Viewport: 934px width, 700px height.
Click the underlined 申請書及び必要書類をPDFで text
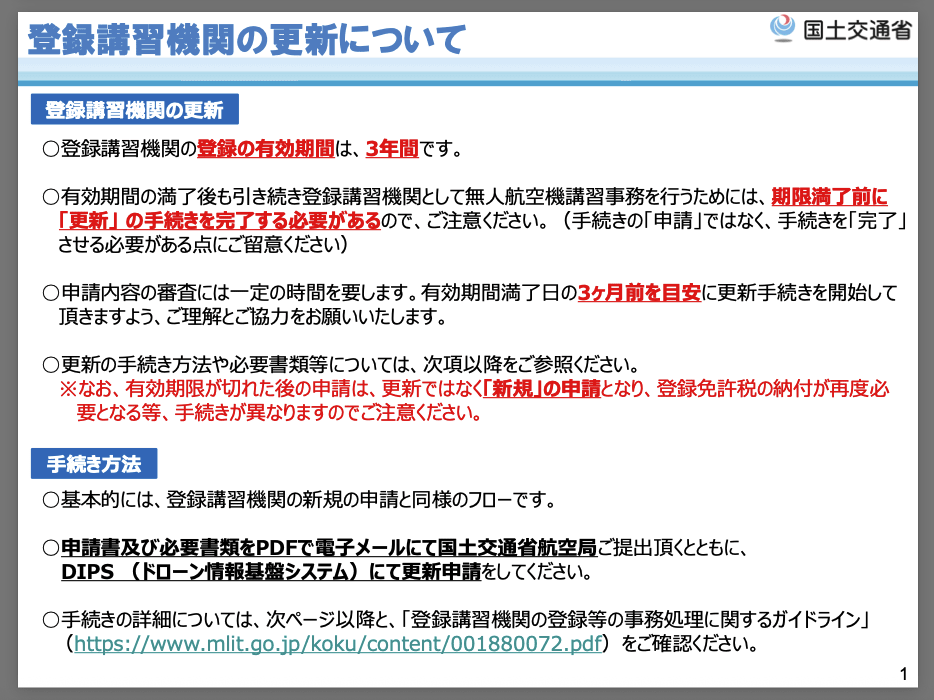(x=187, y=548)
